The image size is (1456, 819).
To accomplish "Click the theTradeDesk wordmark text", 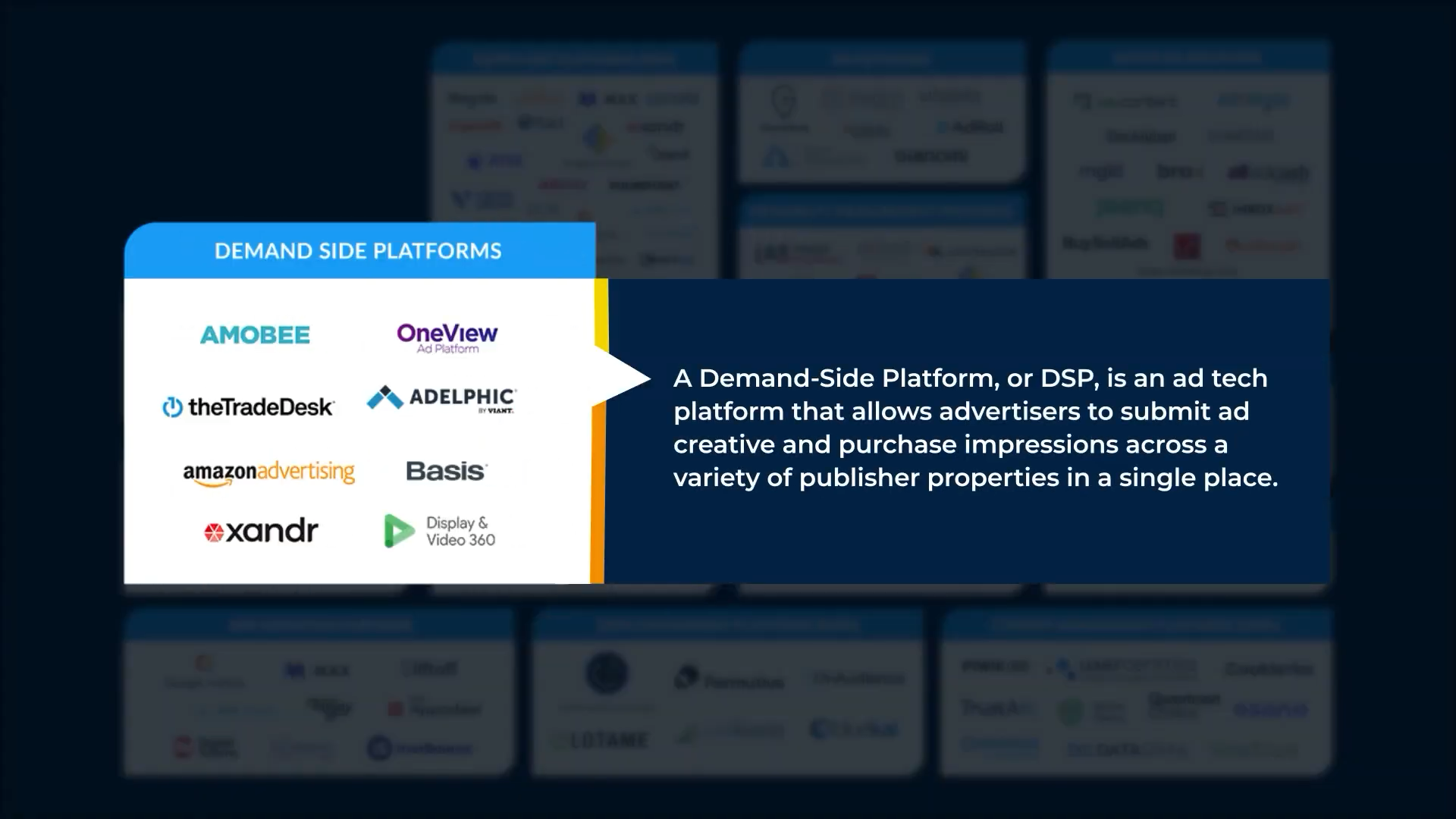I will tap(261, 407).
